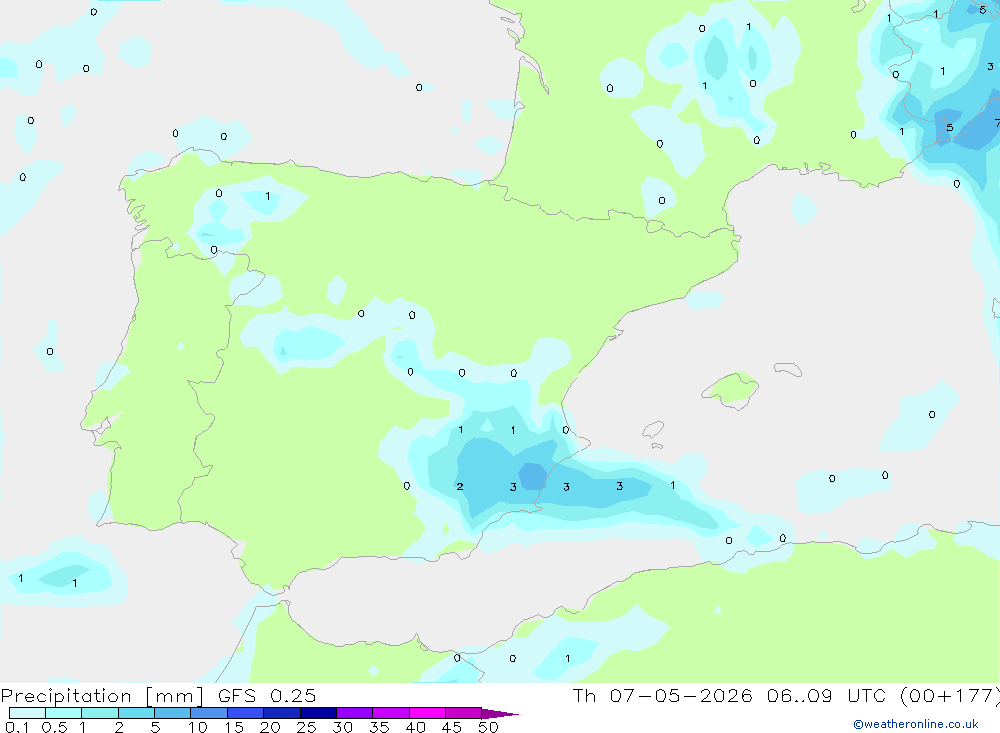Click the lightest 0.1–0.5 mm legend swatch
This screenshot has height=733, width=1000.
pos(27,713)
